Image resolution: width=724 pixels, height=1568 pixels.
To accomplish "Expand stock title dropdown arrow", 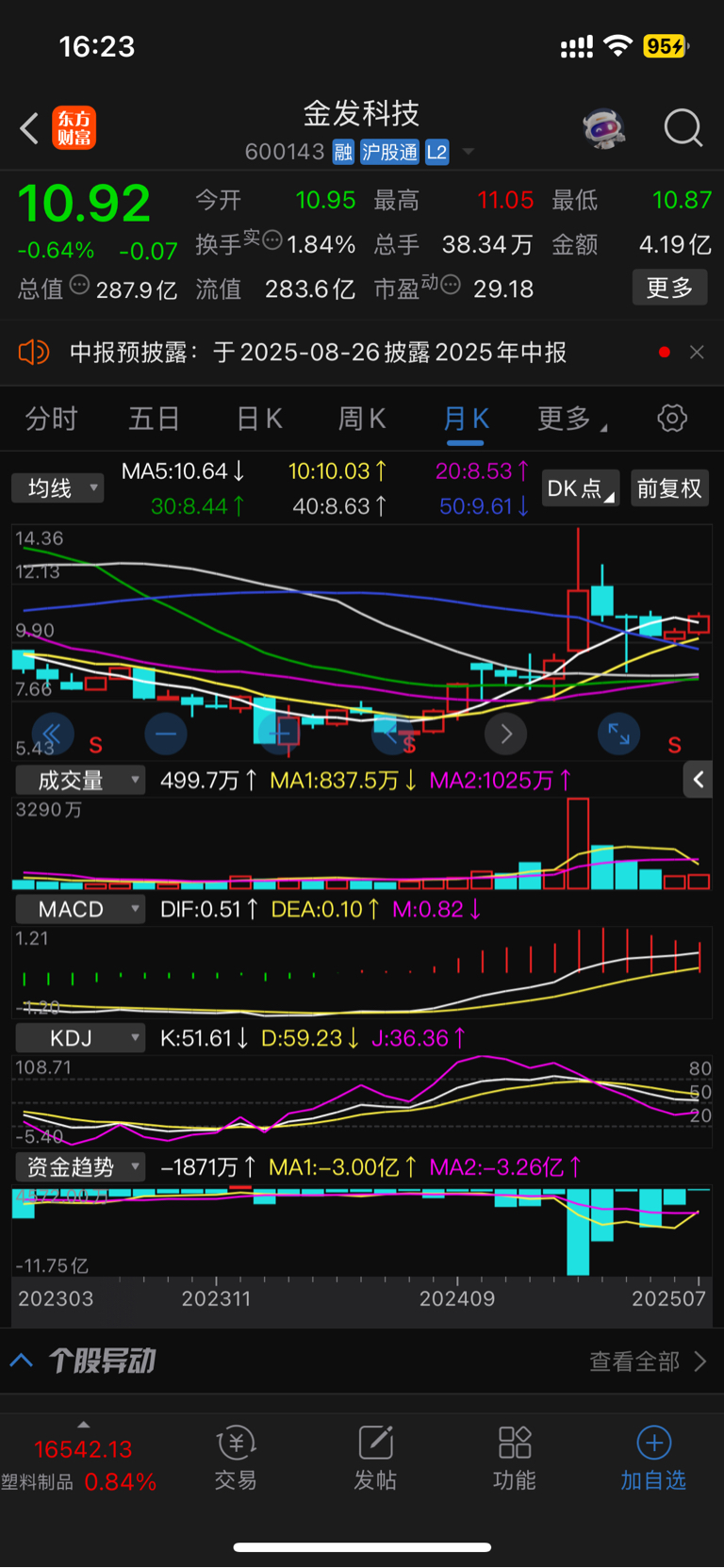I will pos(468,153).
